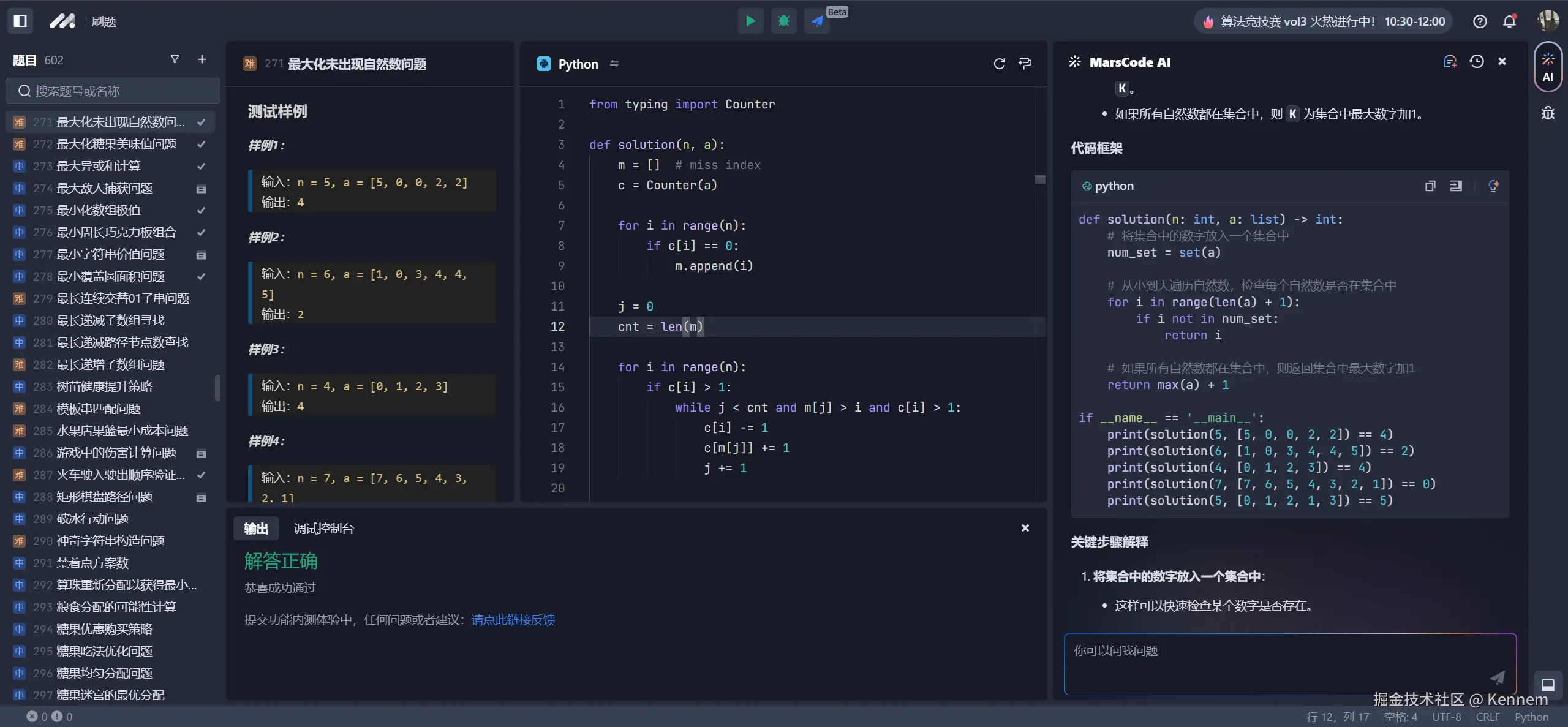Select the 输出 tab

point(256,529)
